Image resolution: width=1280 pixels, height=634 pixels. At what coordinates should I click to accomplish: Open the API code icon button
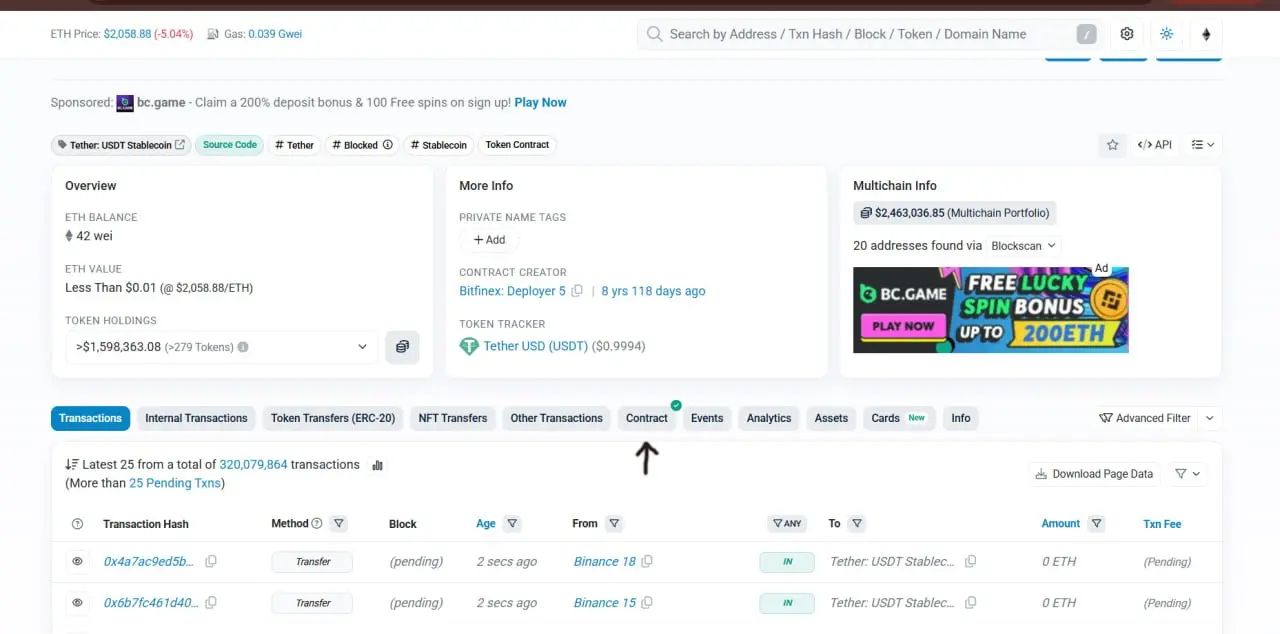click(1155, 145)
